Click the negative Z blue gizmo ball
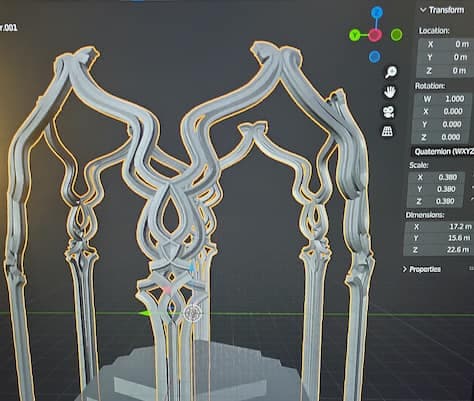 [x=375, y=57]
